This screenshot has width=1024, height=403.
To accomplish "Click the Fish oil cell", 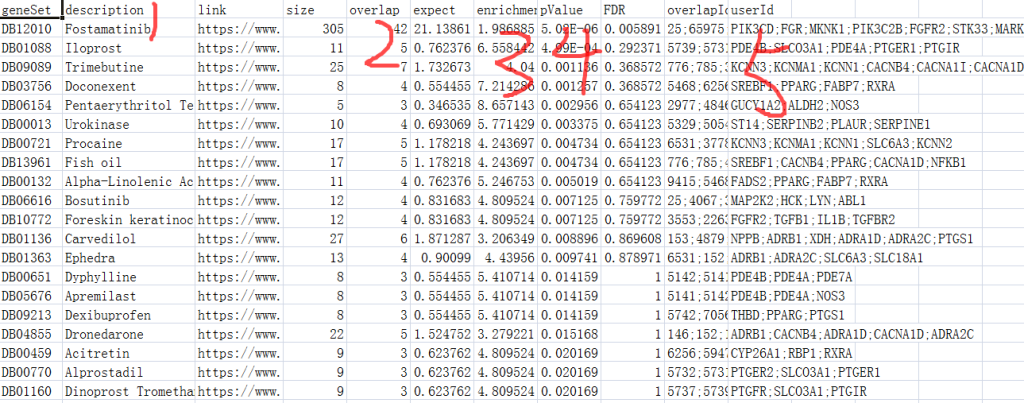I will (129, 163).
